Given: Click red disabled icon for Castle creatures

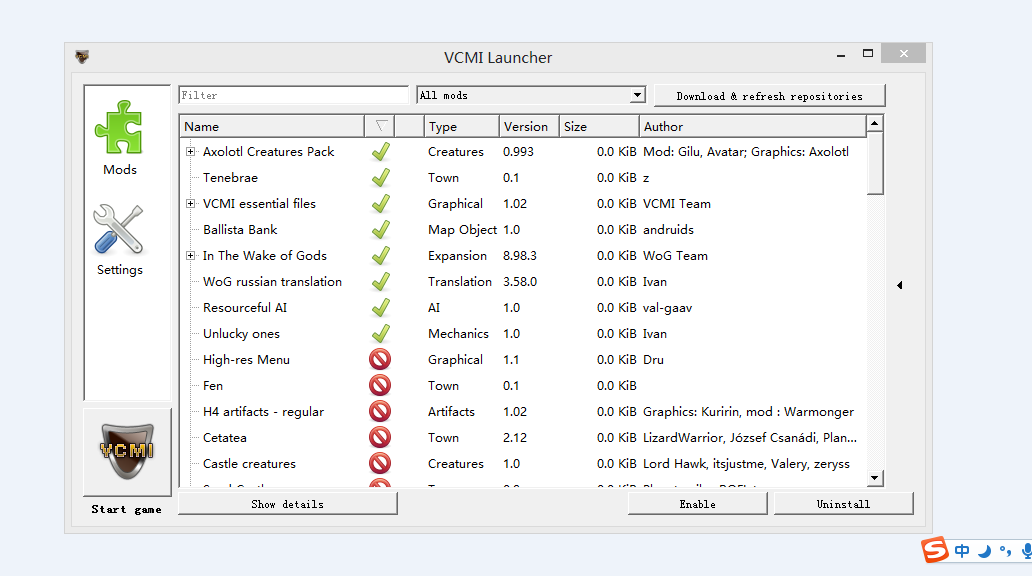Looking at the screenshot, I should click(x=380, y=463).
